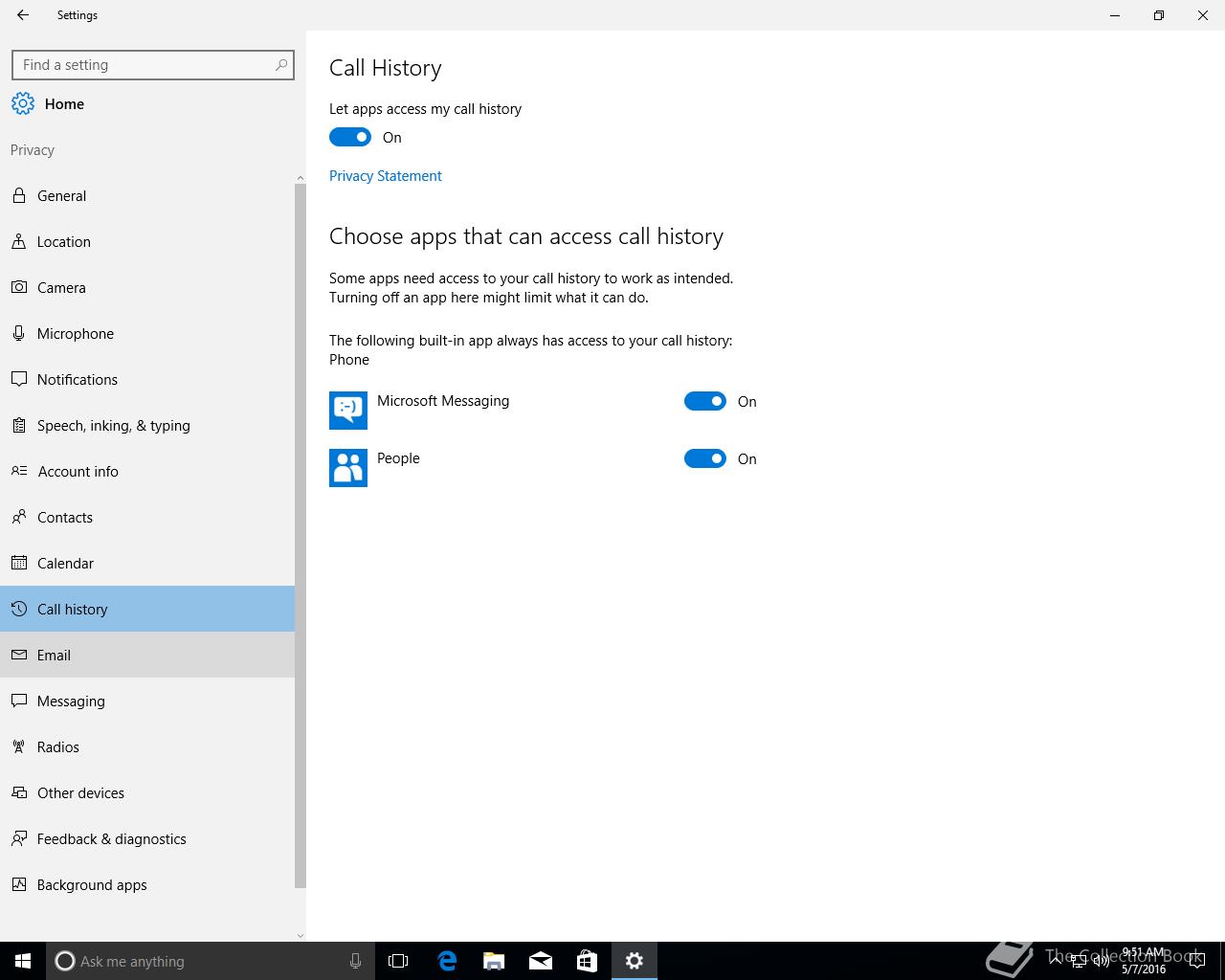The width and height of the screenshot is (1225, 980).
Task: Click the sidebar scroll up arrow
Action: pos(301,178)
